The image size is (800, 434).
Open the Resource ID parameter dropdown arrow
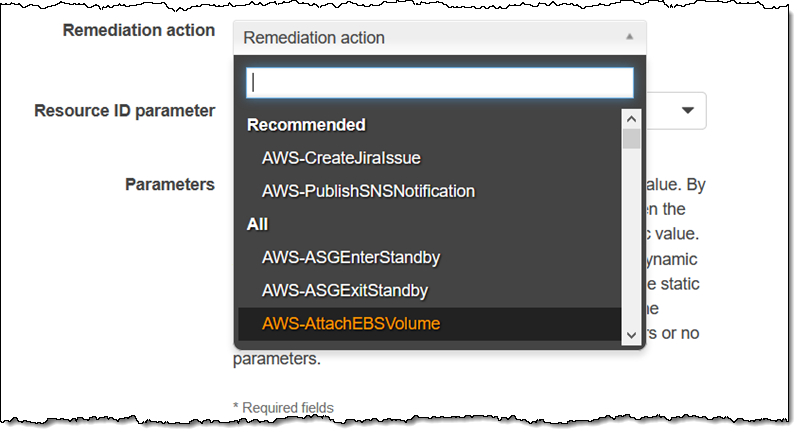[x=688, y=110]
